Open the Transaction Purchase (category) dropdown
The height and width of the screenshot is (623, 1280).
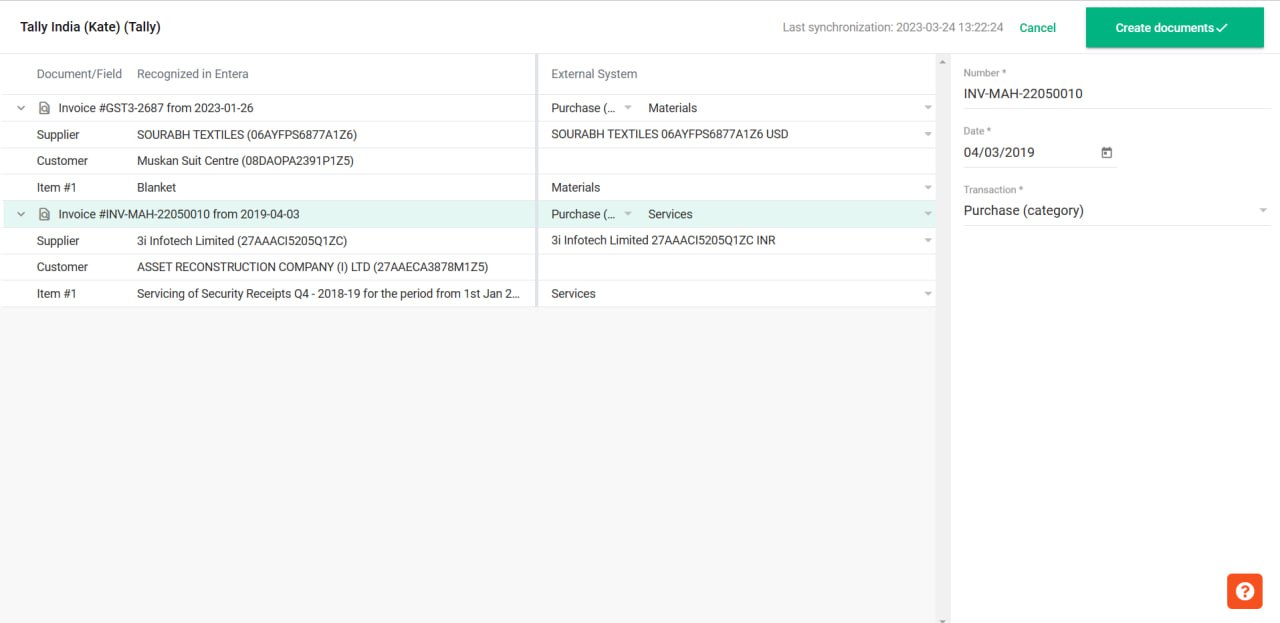tap(1116, 211)
